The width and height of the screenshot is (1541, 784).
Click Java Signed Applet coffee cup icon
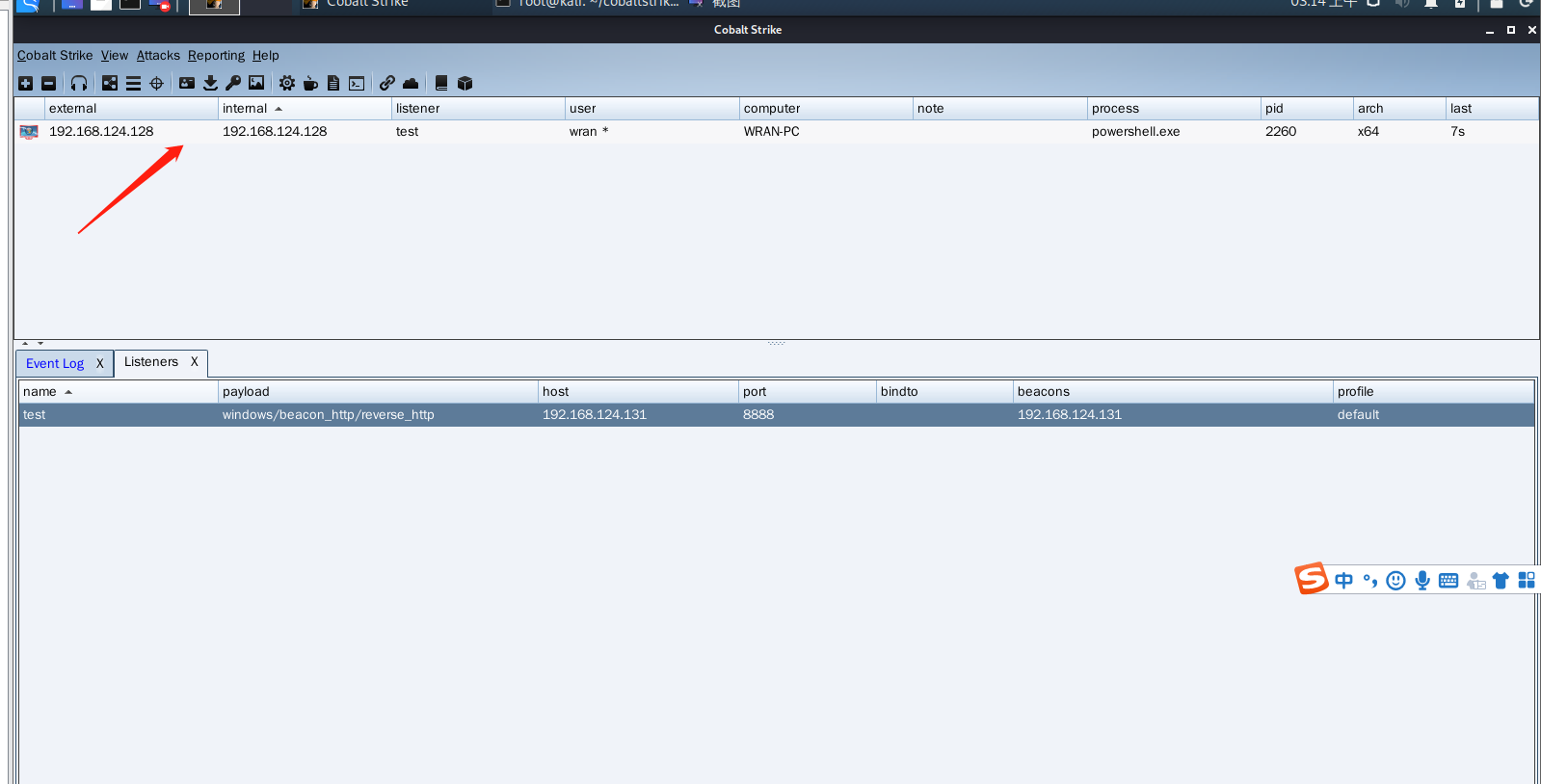coord(310,84)
